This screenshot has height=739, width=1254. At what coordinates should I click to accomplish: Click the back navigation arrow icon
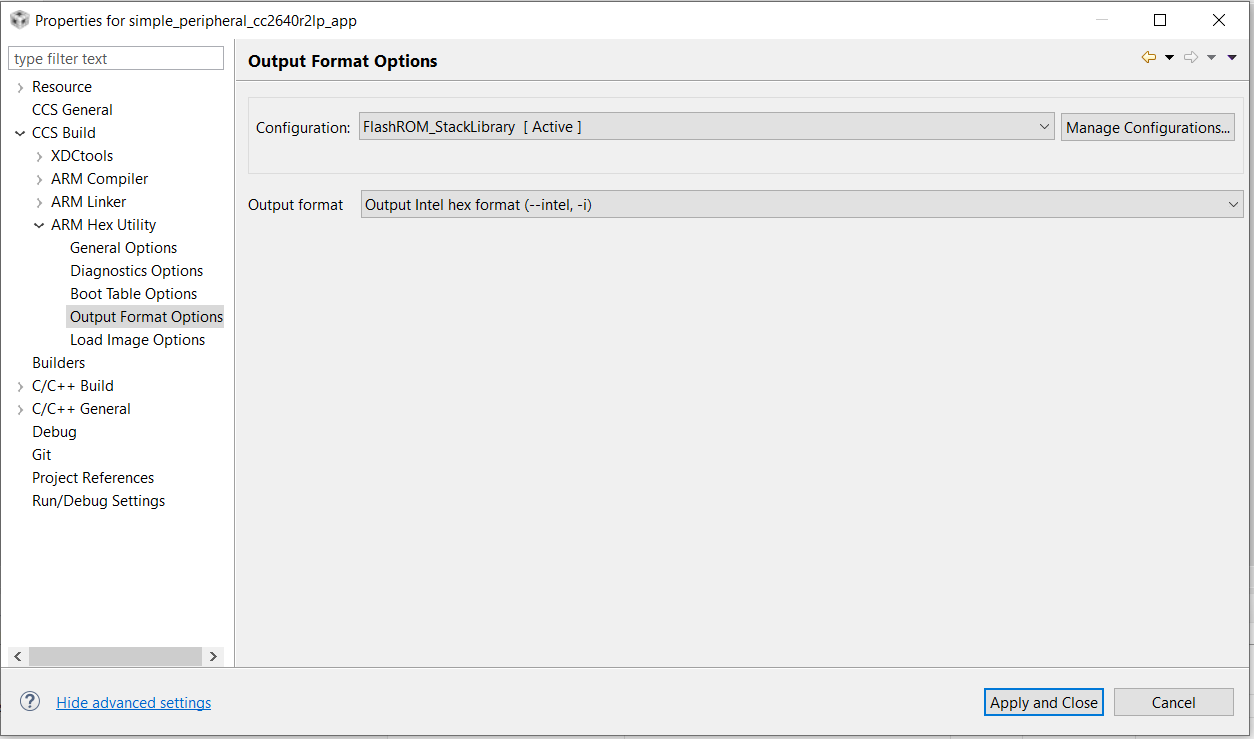tap(1148, 58)
